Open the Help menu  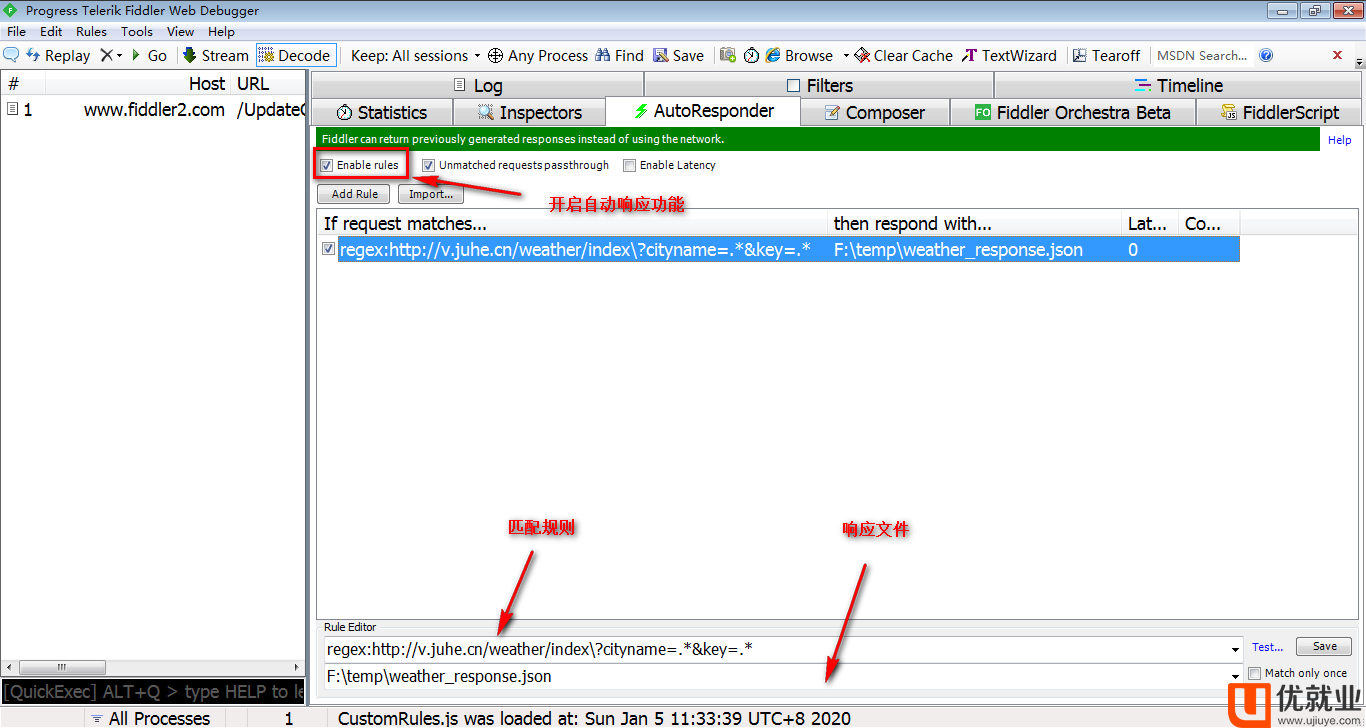[221, 32]
